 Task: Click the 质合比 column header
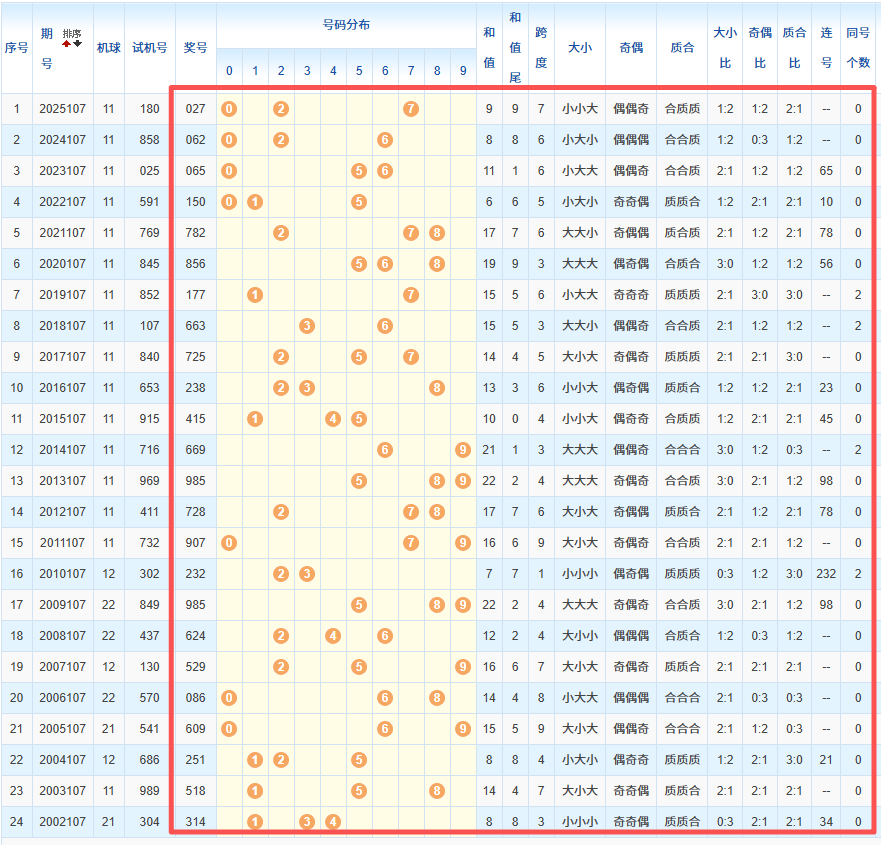[x=794, y=47]
